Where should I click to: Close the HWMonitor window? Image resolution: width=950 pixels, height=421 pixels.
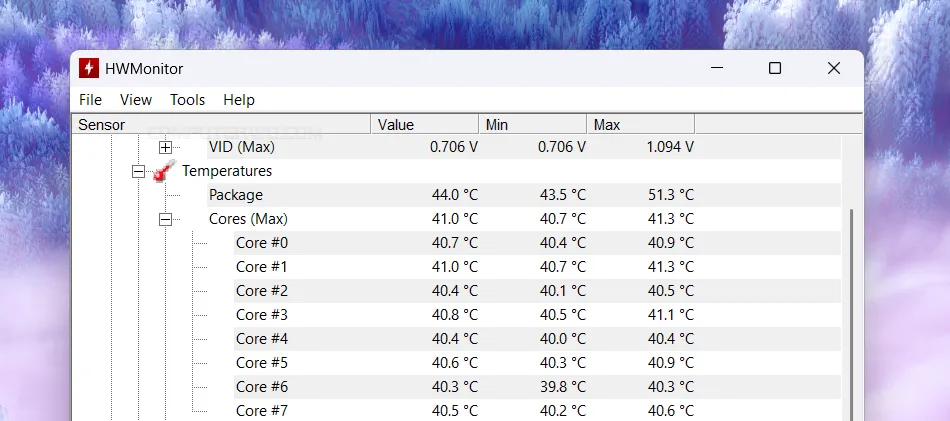(x=834, y=68)
